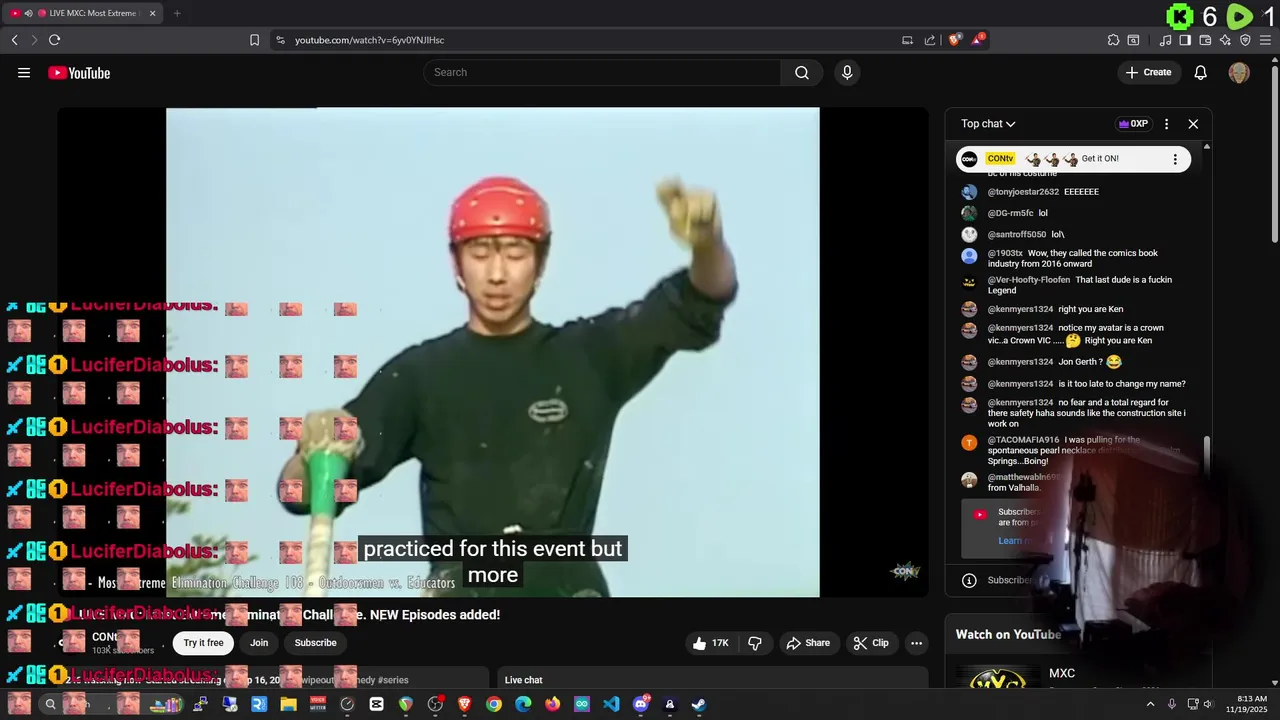1280x720 pixels.
Task: Open the browser extensions puzzle icon
Action: pyautogui.click(x=1113, y=40)
